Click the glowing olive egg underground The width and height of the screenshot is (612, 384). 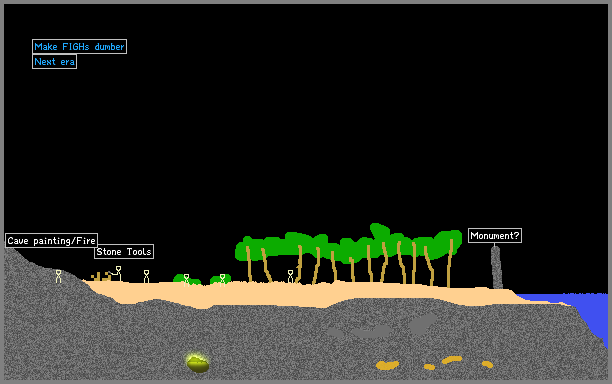point(197,364)
